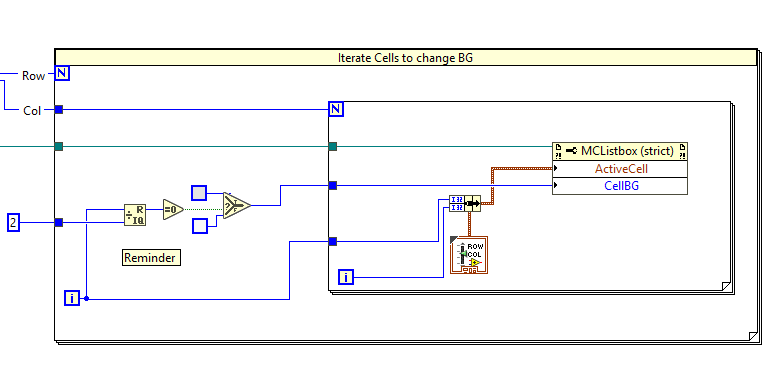Select the Bundle function node
The image size is (776, 388).
[x=465, y=203]
